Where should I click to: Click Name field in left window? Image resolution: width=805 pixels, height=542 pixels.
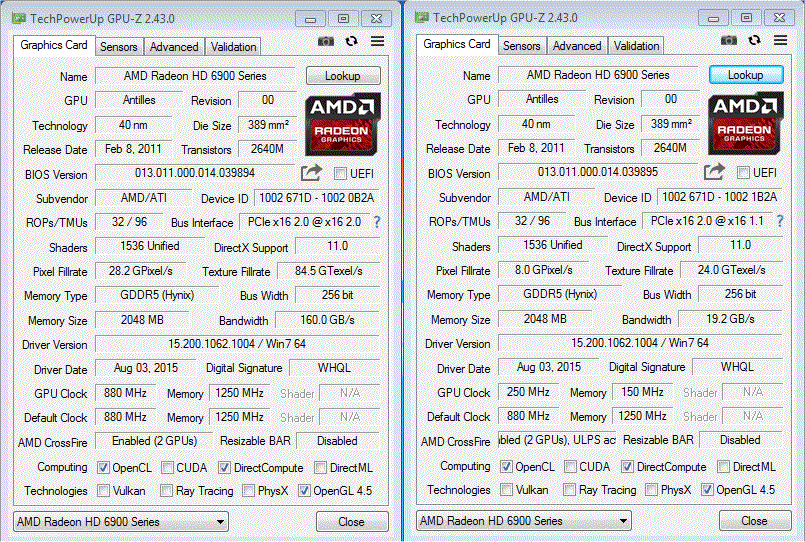tap(195, 76)
